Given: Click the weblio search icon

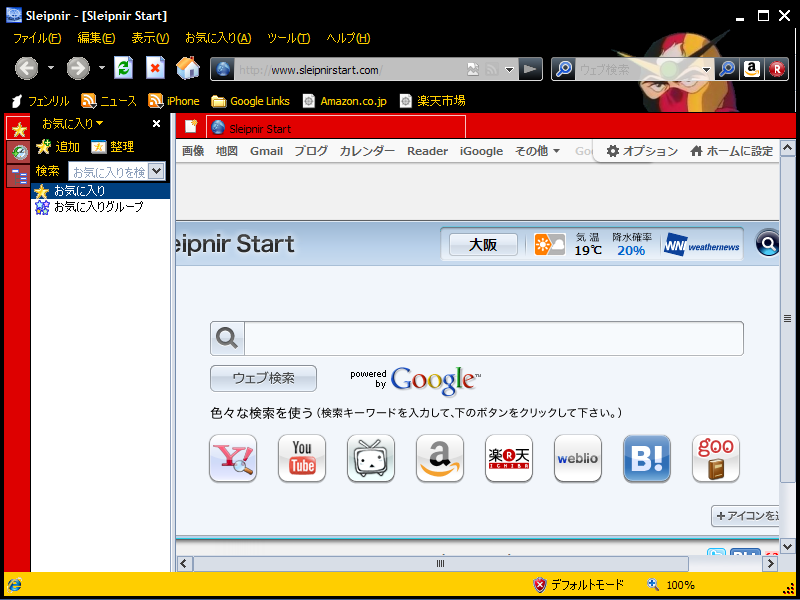Looking at the screenshot, I should tap(578, 458).
